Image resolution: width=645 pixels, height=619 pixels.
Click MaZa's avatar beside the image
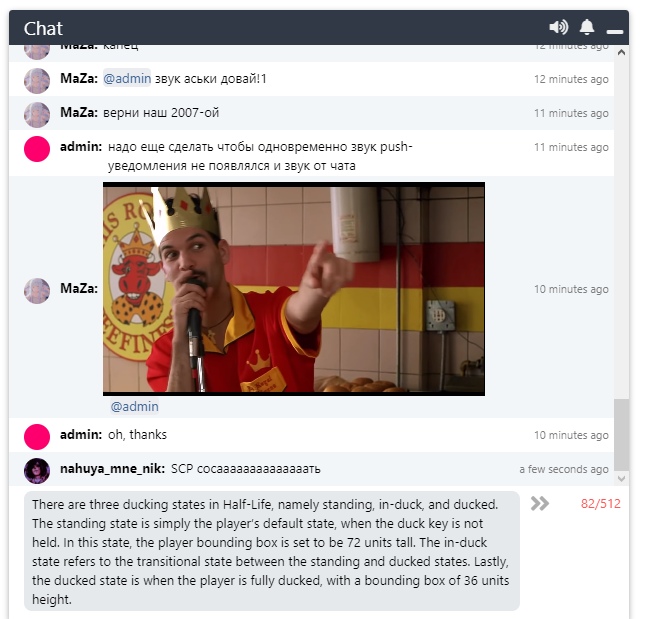37,290
